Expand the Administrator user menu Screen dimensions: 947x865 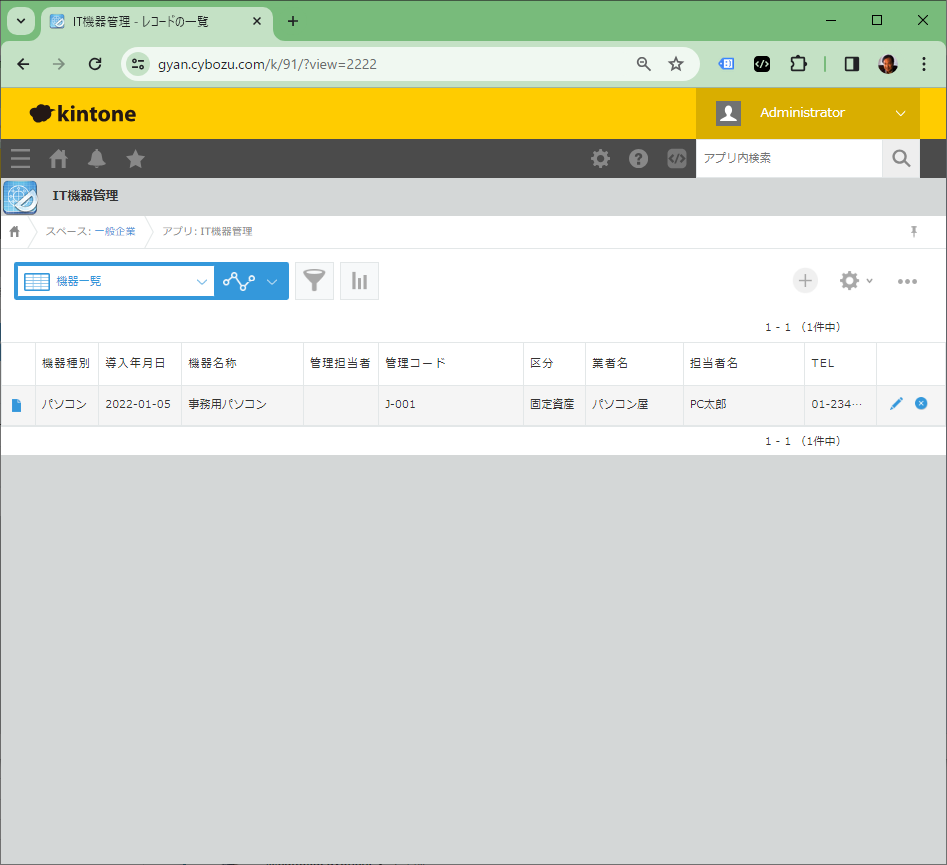pos(900,113)
